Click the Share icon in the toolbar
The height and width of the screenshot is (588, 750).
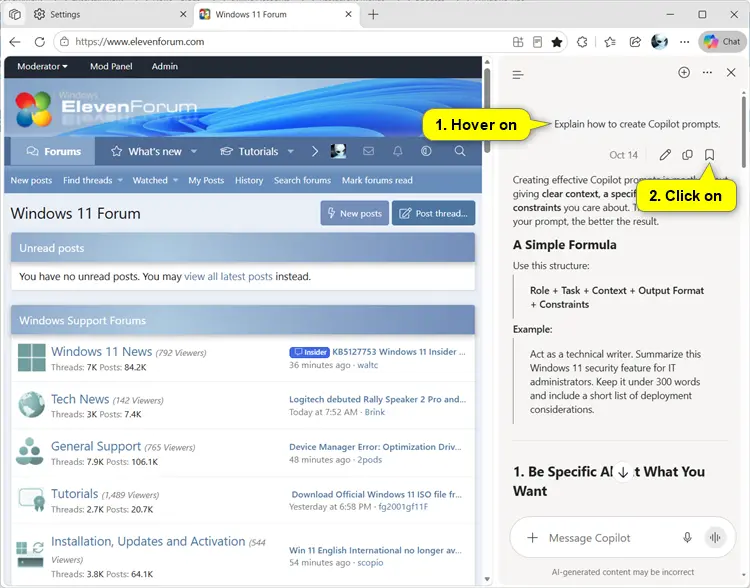(x=635, y=42)
